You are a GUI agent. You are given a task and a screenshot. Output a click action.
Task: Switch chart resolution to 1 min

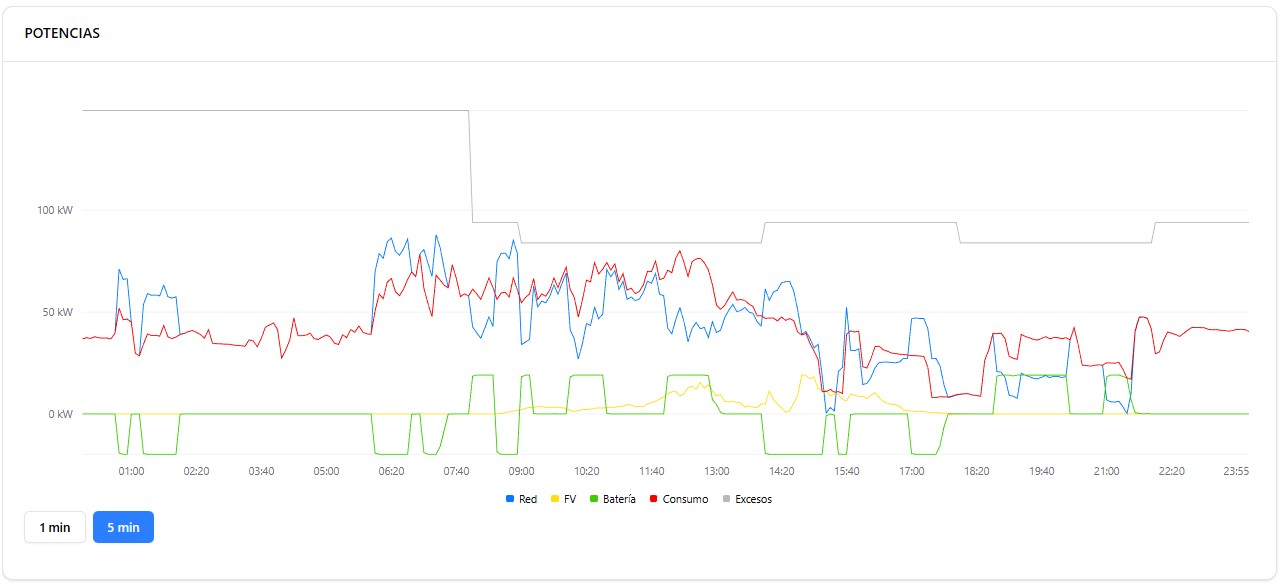(x=54, y=527)
